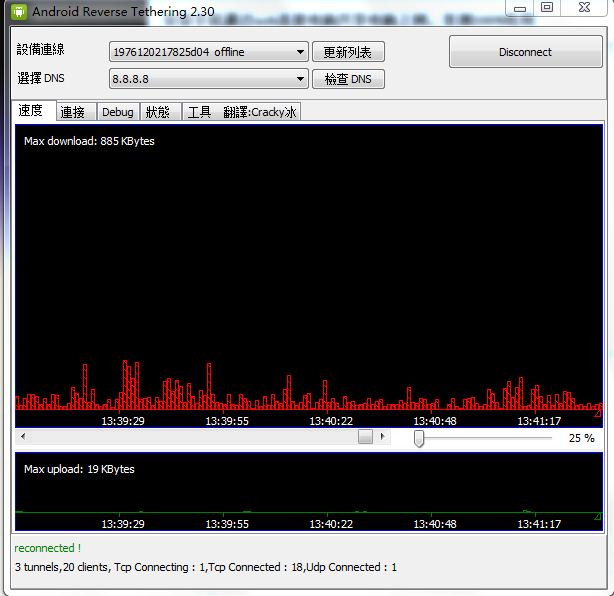614x596 pixels.
Task: Click the 13:40:22 marker on download graph
Action: (331, 421)
